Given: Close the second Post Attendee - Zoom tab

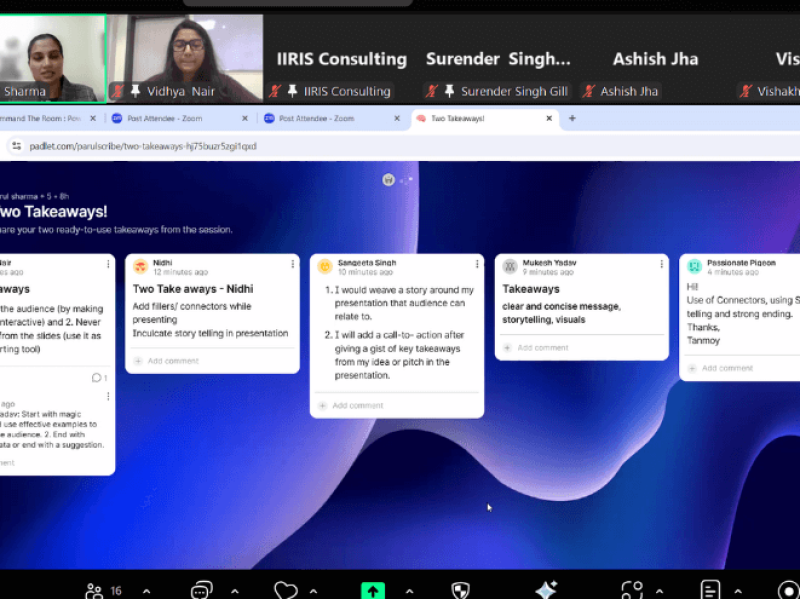Looking at the screenshot, I should coord(397,118).
